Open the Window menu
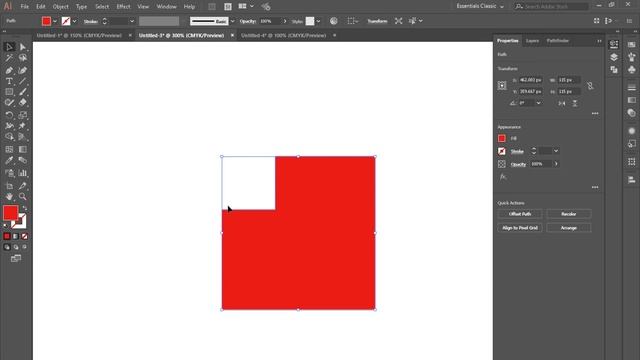640x360 pixels. 167,7
